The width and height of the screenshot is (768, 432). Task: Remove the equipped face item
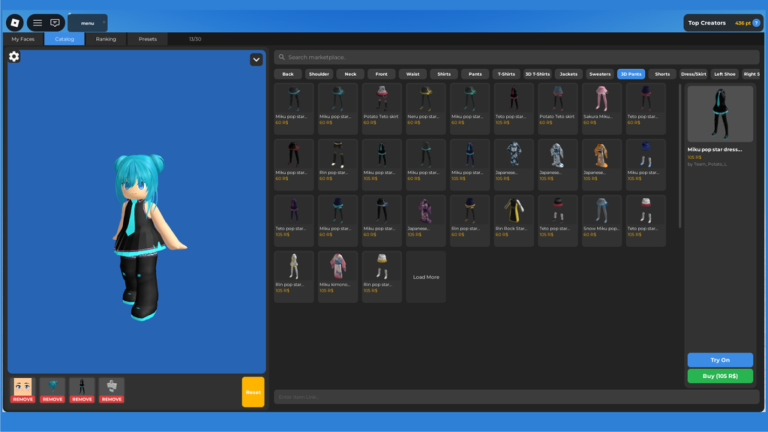(23, 399)
